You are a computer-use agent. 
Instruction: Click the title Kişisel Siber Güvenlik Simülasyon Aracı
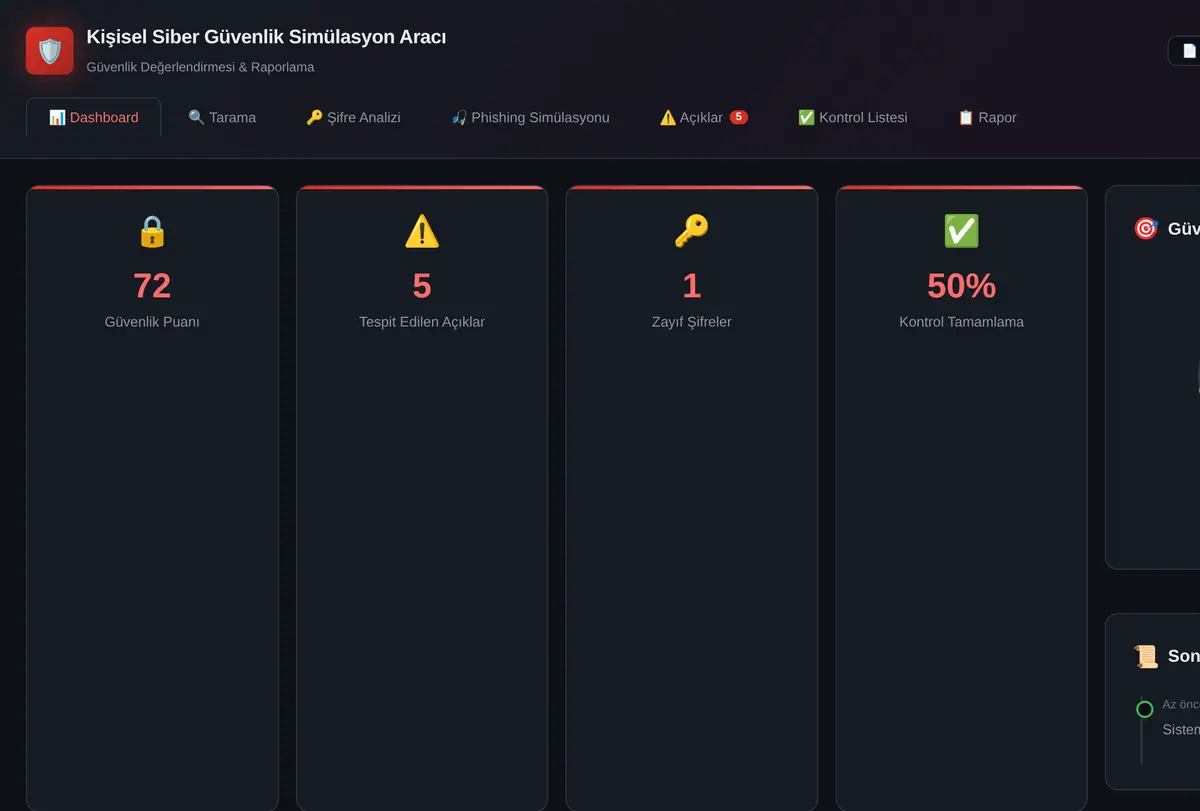267,37
